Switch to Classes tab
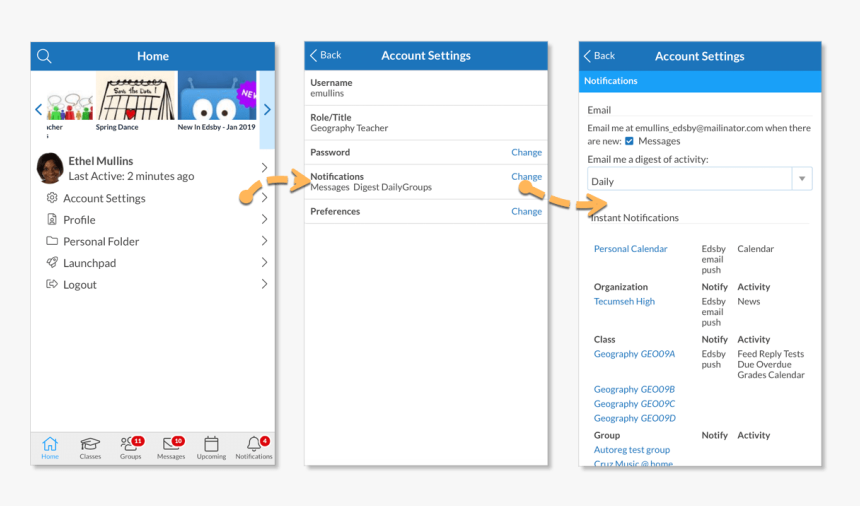The image size is (860, 506). 90,448
